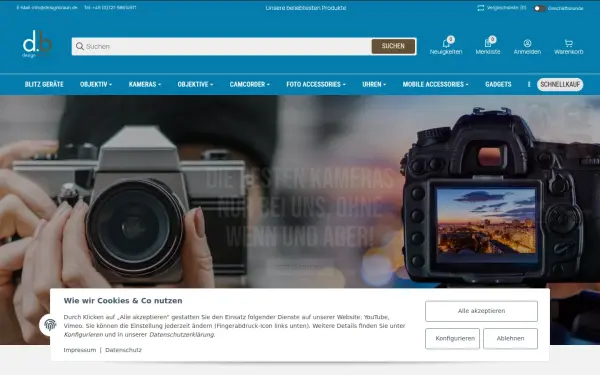
Task: Click the magnifying glass search icon
Action: (x=80, y=46)
